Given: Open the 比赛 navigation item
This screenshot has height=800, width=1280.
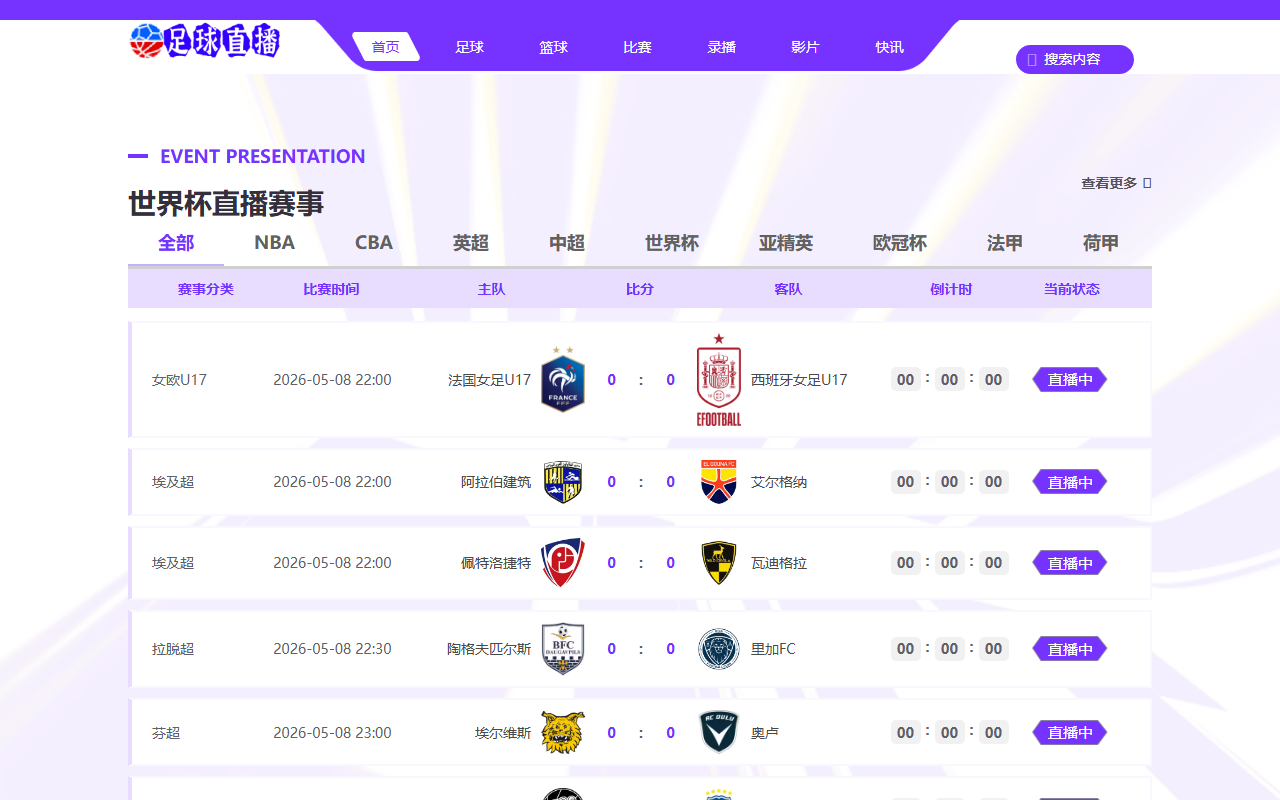Looking at the screenshot, I should tap(638, 47).
